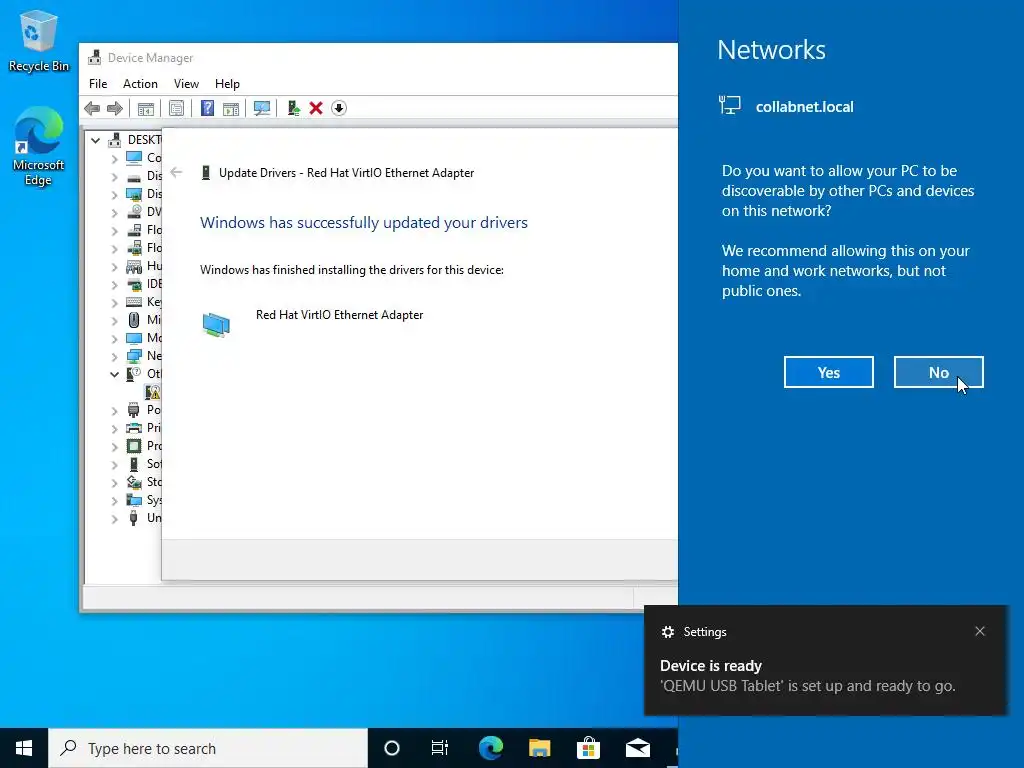Viewport: 1024px width, 768px height.
Task: Click the disk drives category icon
Action: tap(134, 178)
